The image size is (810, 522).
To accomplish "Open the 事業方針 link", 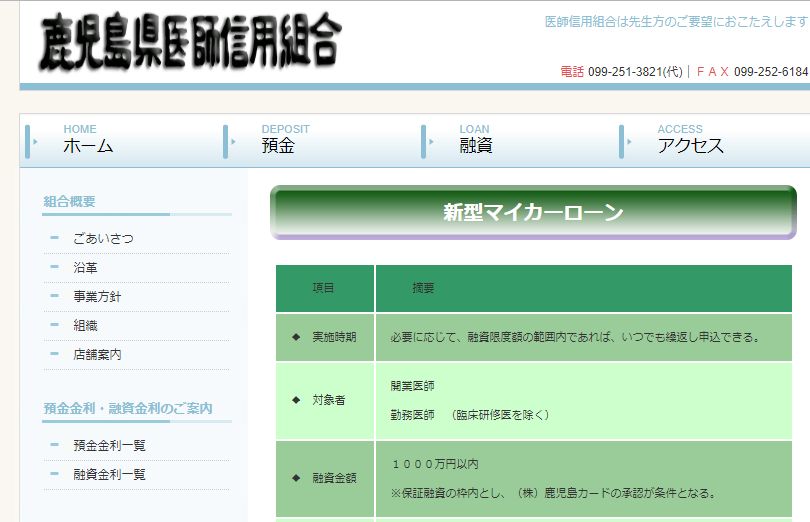I will click(97, 297).
